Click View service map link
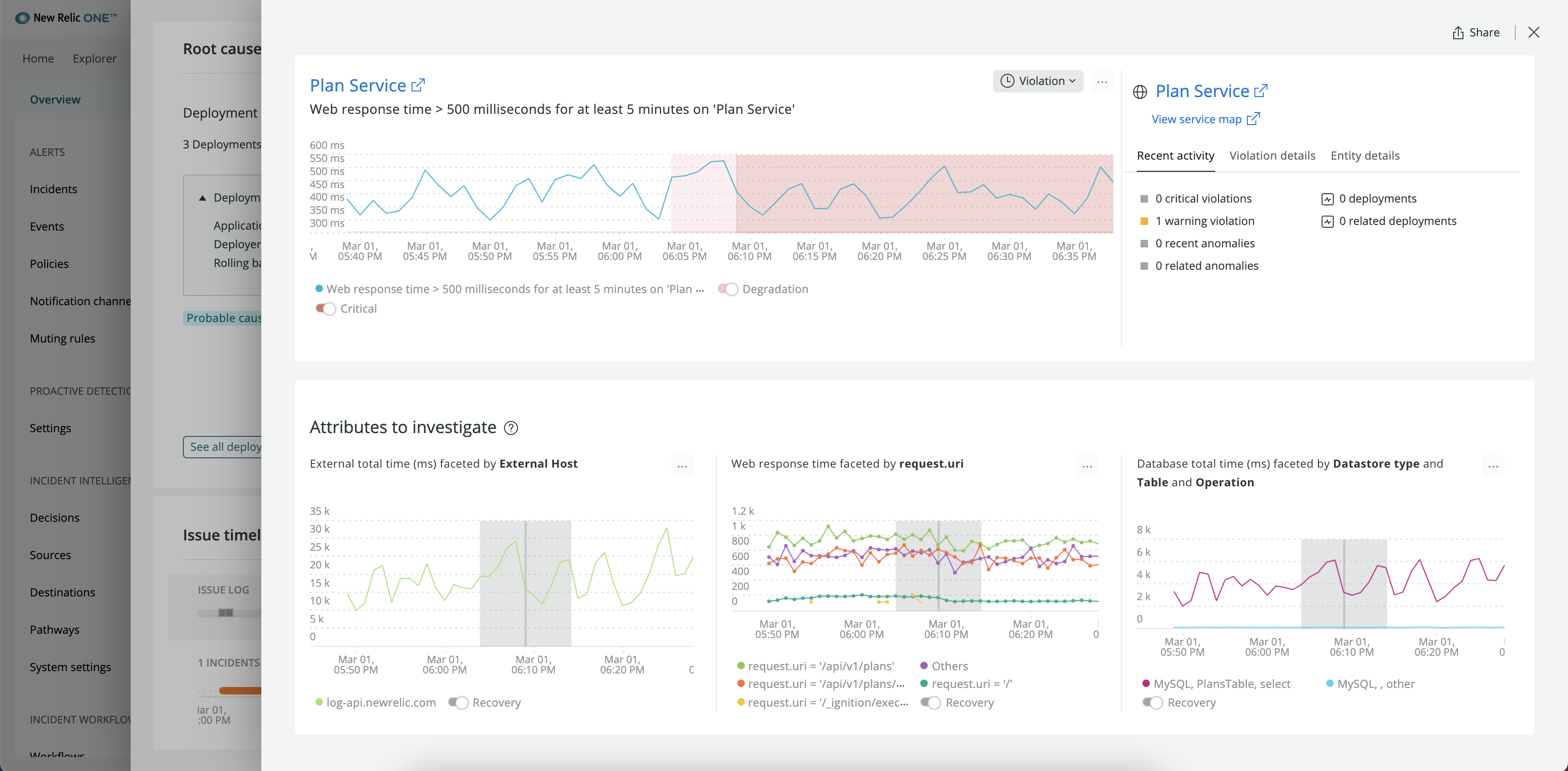The image size is (1568, 771). [x=1204, y=119]
